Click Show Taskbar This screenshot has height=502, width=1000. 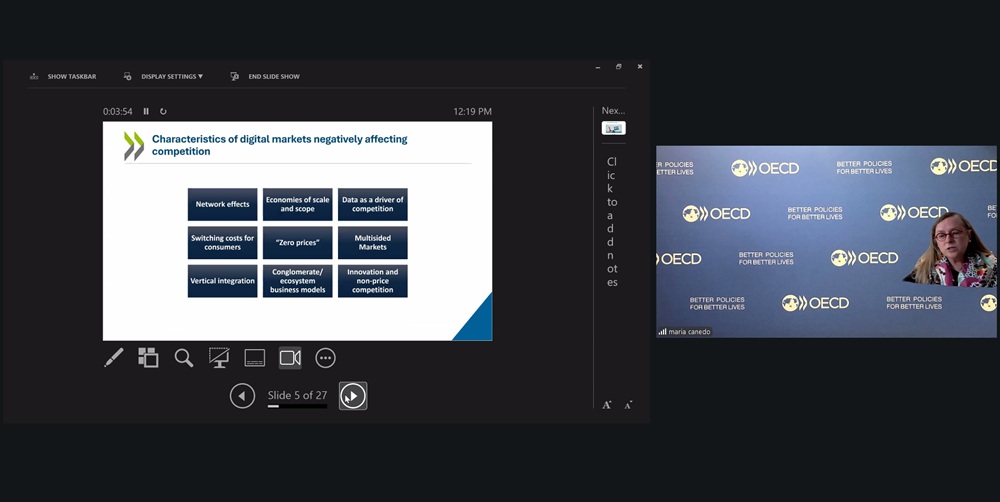click(x=64, y=76)
